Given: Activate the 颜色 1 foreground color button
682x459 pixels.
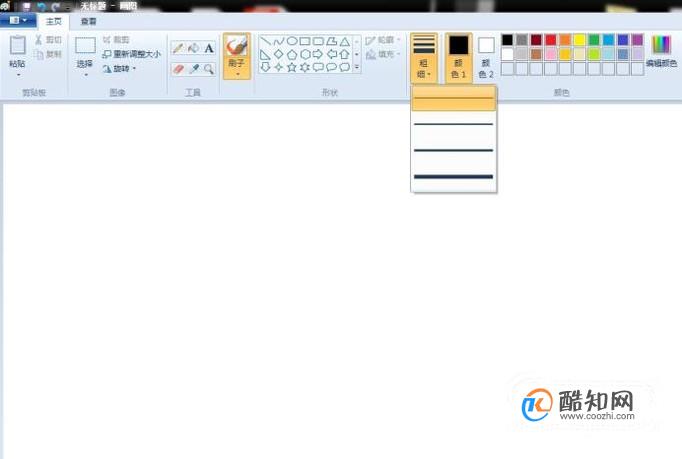Looking at the screenshot, I should pos(458,57).
